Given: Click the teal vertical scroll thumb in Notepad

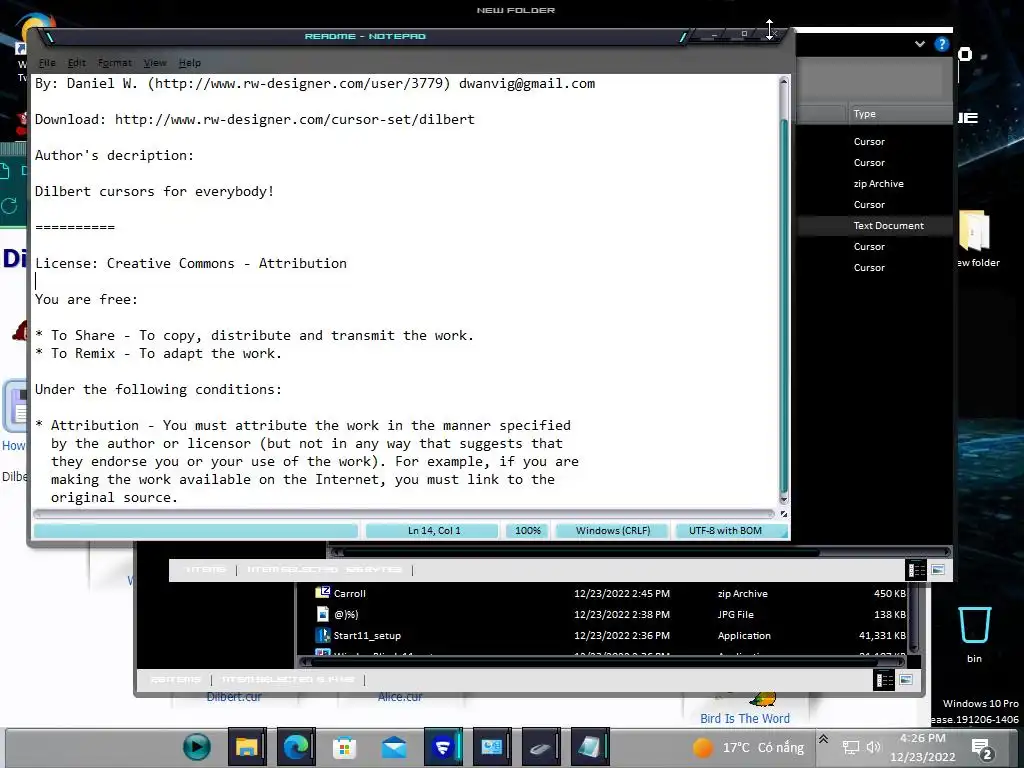Looking at the screenshot, I should pos(784,307).
